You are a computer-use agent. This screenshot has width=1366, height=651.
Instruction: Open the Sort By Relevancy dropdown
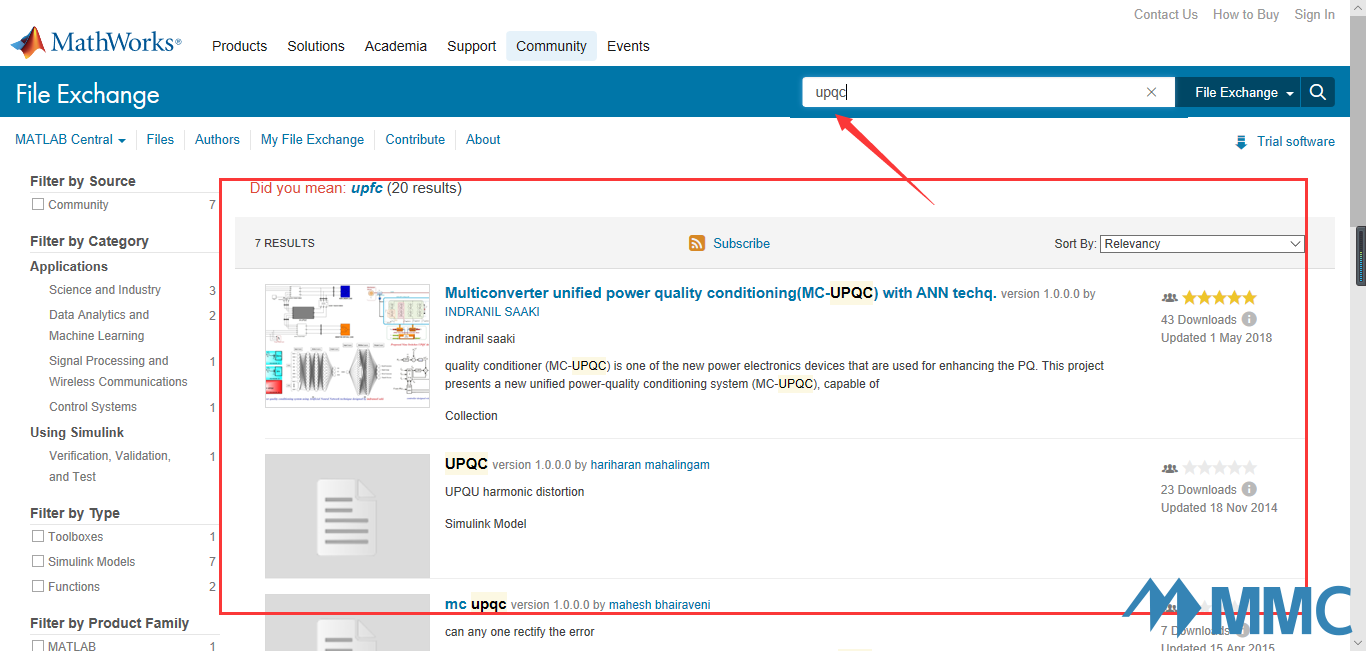pyautogui.click(x=1202, y=244)
